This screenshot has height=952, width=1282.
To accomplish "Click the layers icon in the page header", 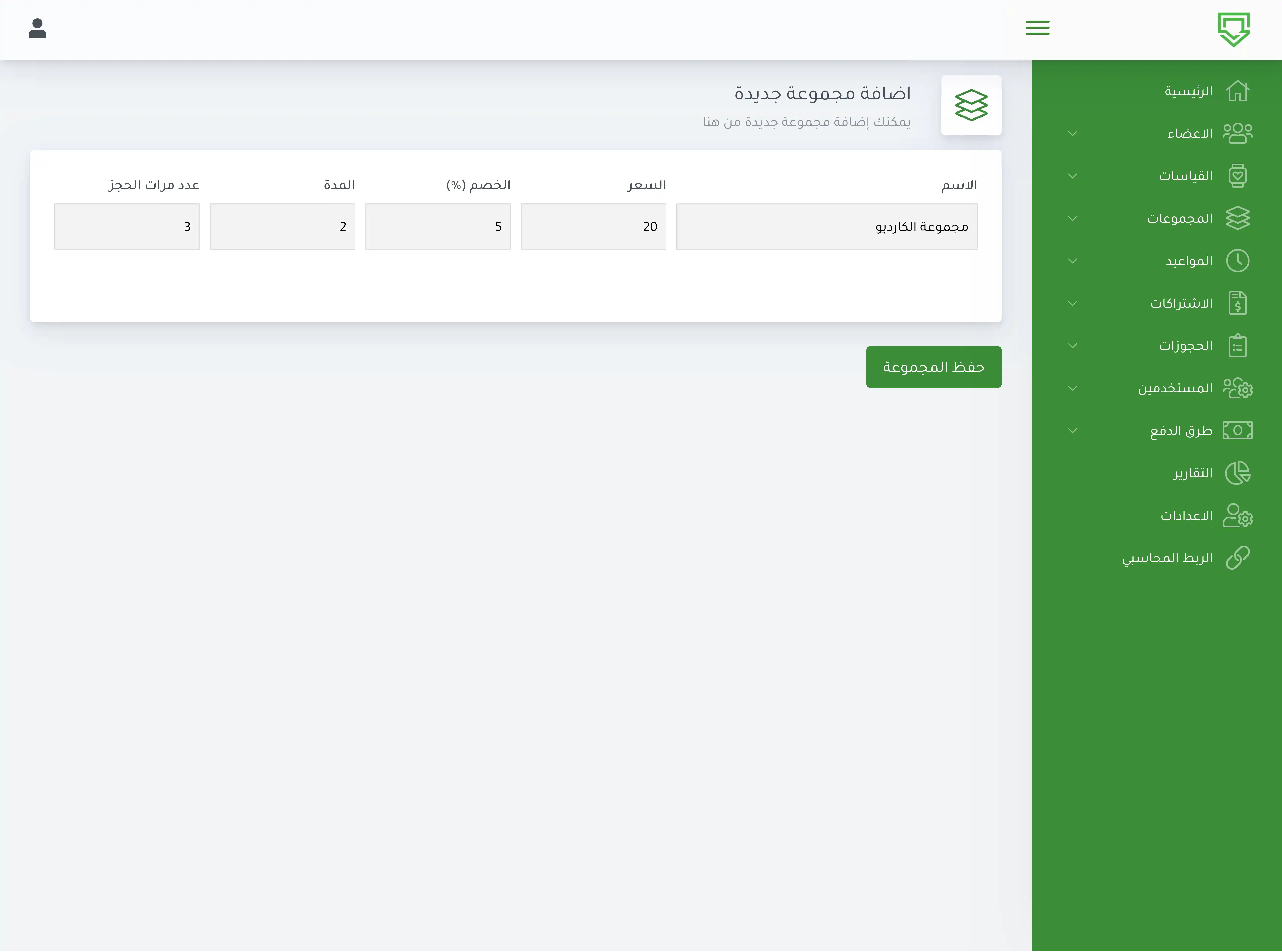I will point(971,105).
